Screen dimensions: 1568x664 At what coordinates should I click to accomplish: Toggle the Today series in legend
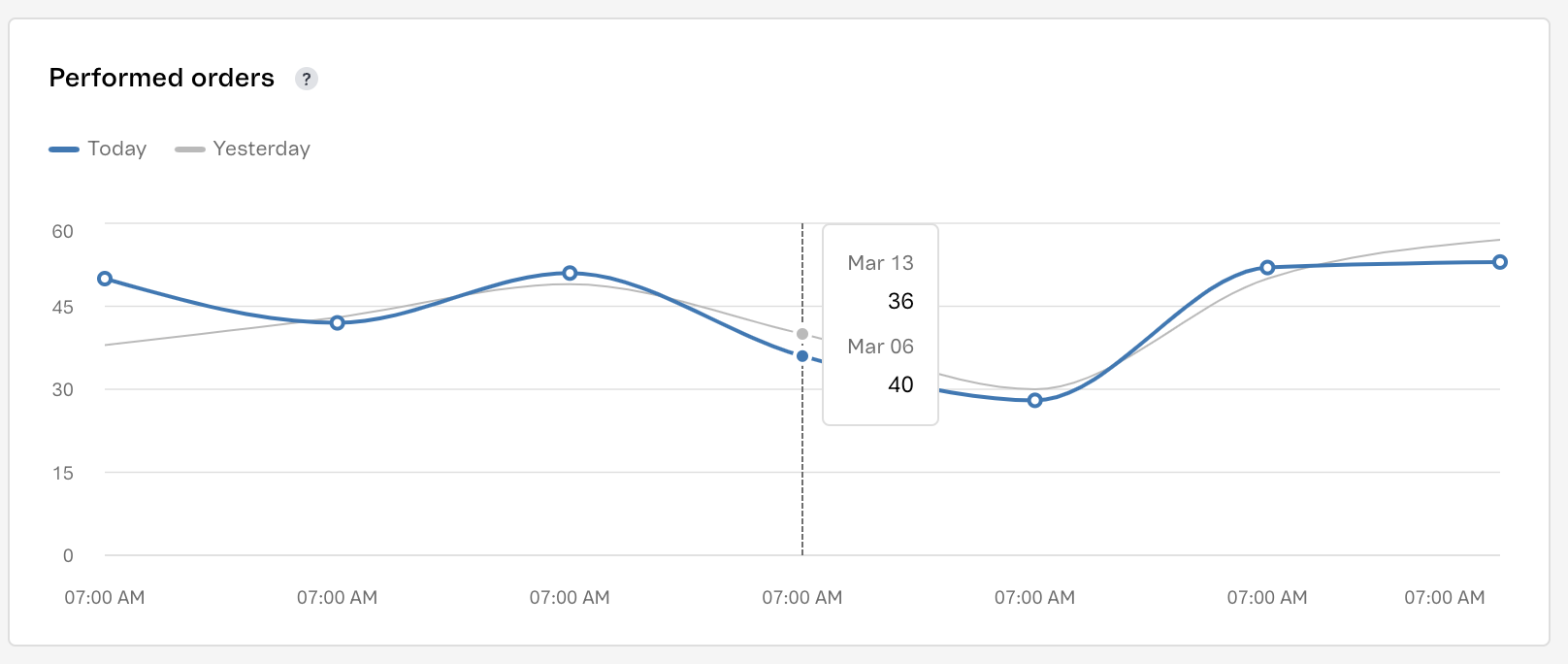click(x=116, y=149)
